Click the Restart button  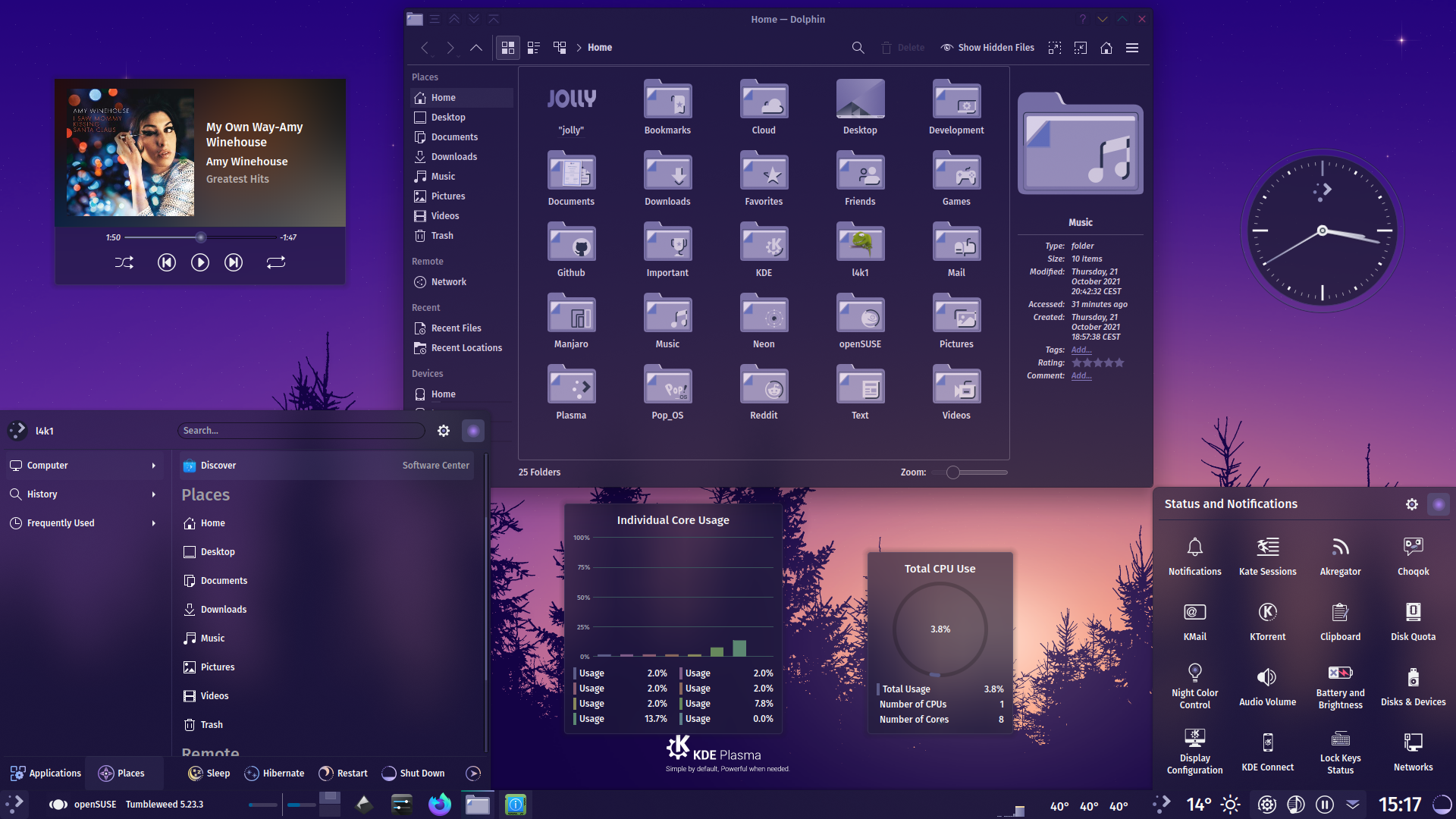click(343, 773)
